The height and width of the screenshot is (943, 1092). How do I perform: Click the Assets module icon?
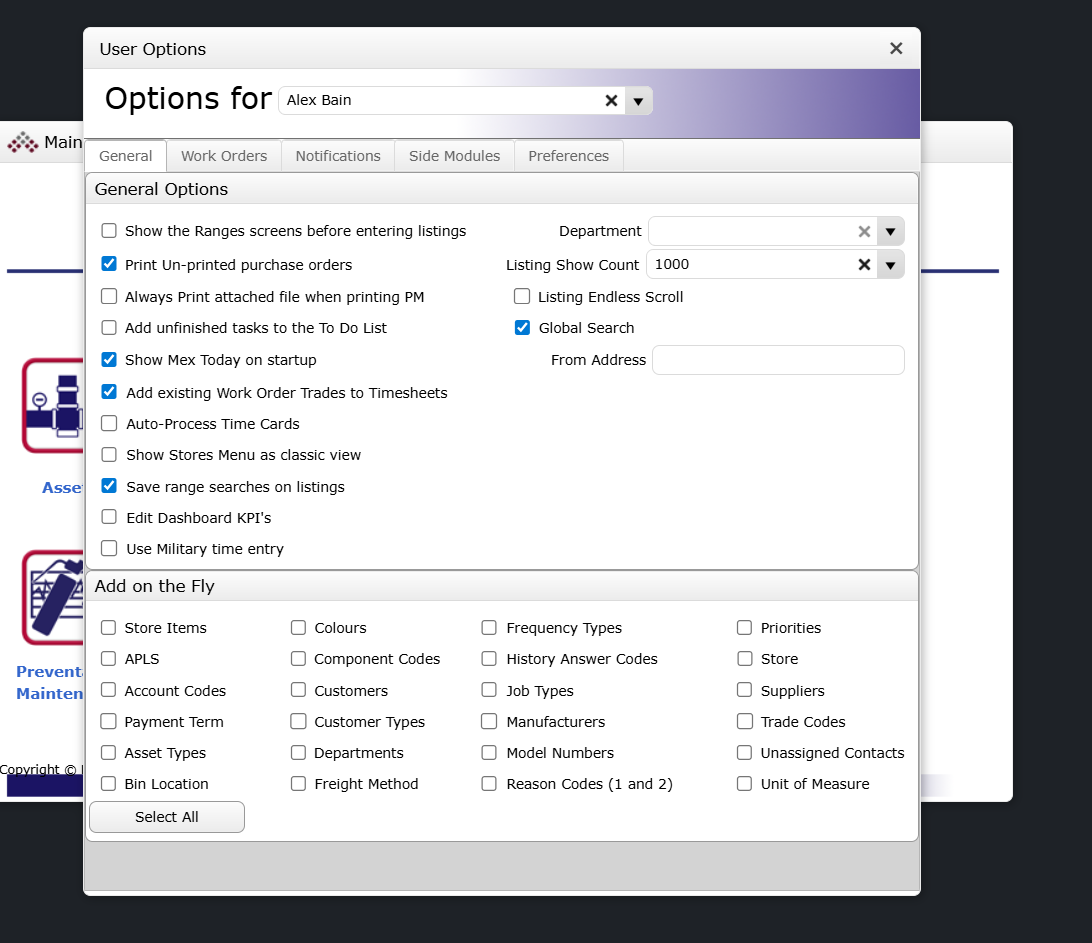(x=52, y=406)
